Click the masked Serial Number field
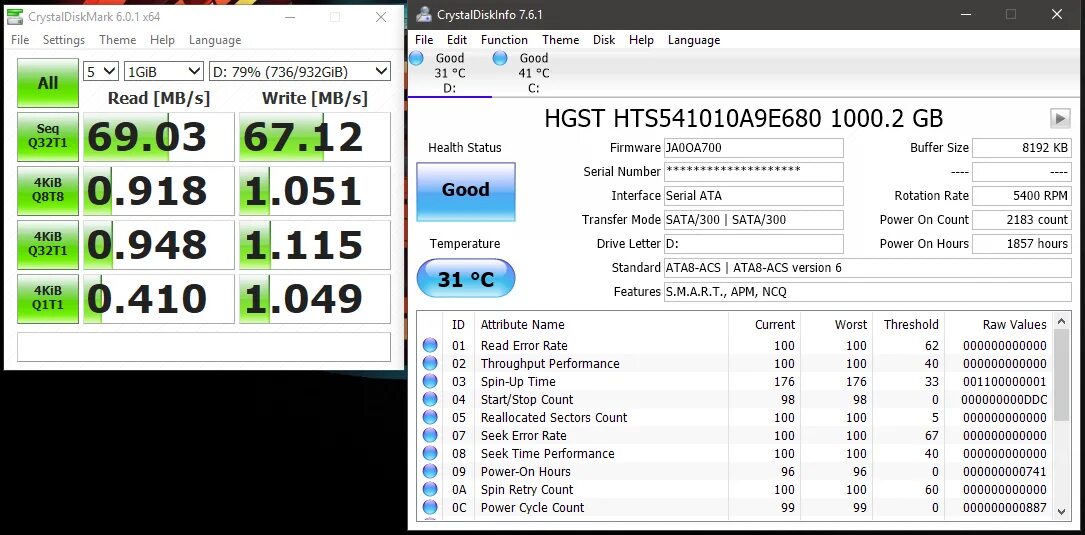Screen dimensions: 1085x535 click(x=754, y=172)
